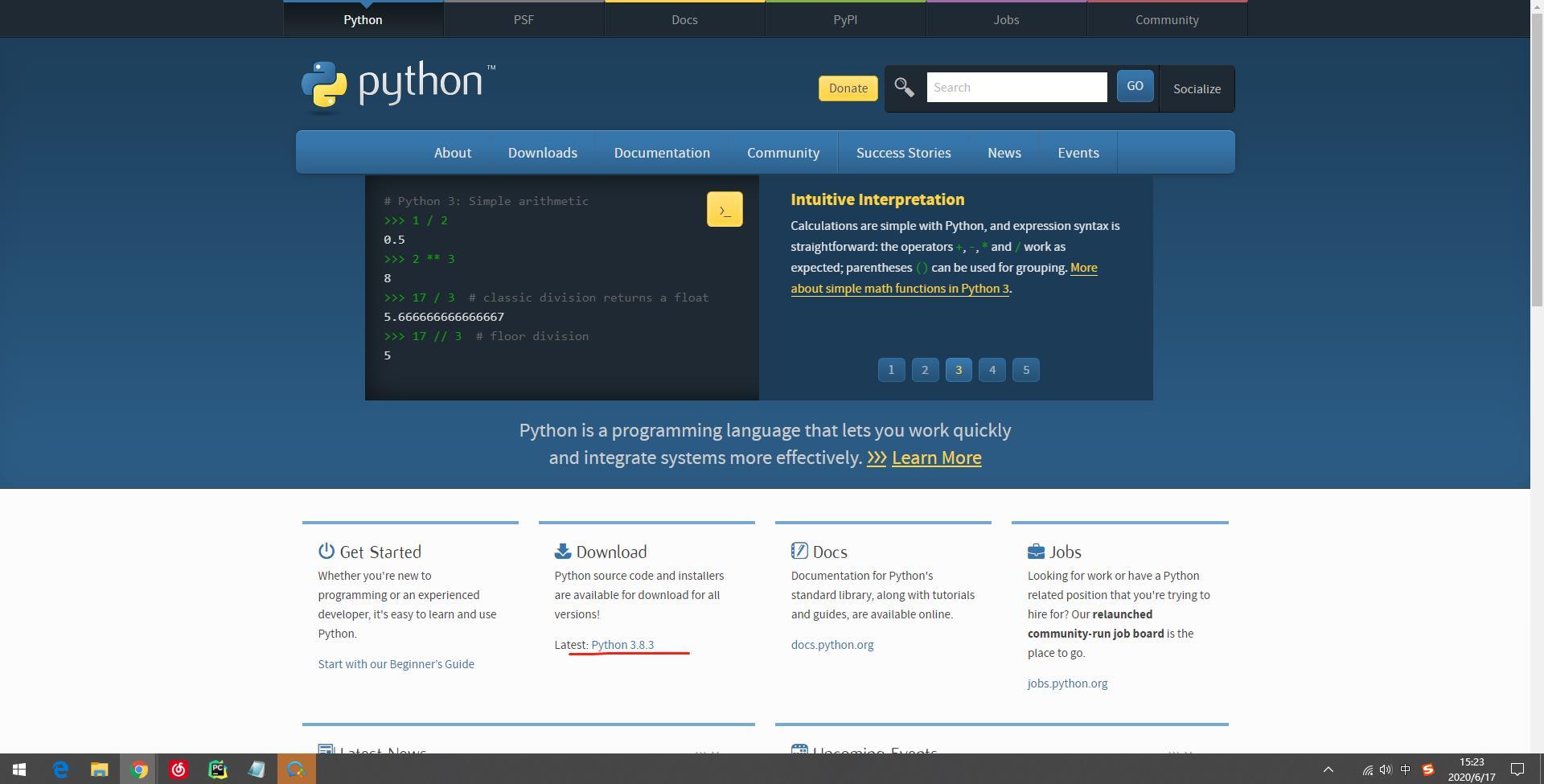
Task: Select Community in the top navigation bar
Action: 1166,18
